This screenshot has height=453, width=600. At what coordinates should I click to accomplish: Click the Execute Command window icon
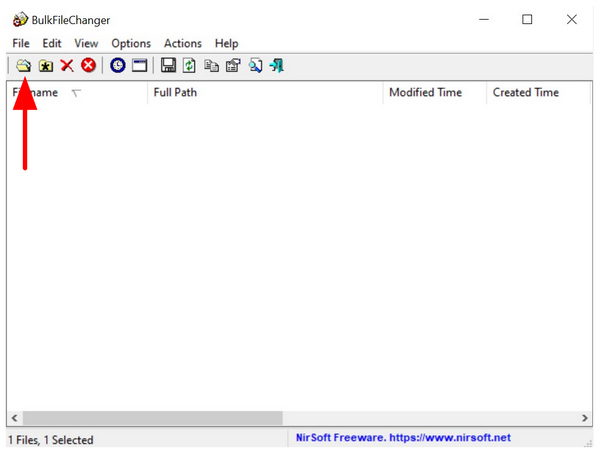139,65
